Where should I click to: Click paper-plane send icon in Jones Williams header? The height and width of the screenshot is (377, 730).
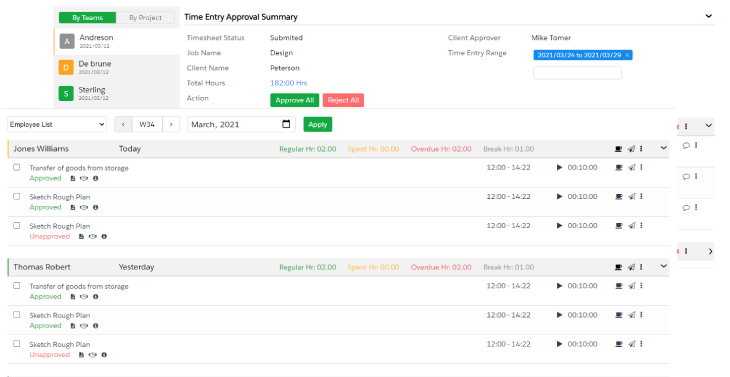tap(631, 149)
